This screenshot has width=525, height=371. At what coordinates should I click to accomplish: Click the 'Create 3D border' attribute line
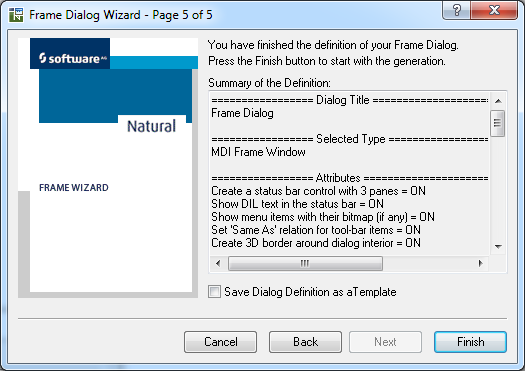point(316,243)
